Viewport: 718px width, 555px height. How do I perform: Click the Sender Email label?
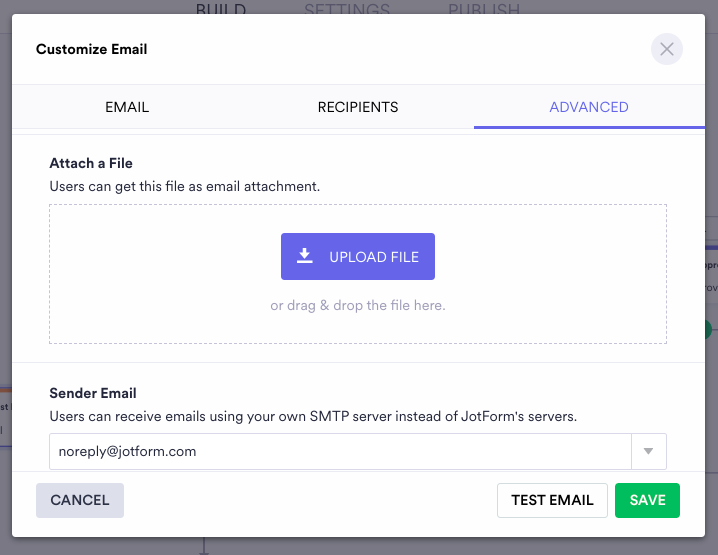[x=93, y=393]
